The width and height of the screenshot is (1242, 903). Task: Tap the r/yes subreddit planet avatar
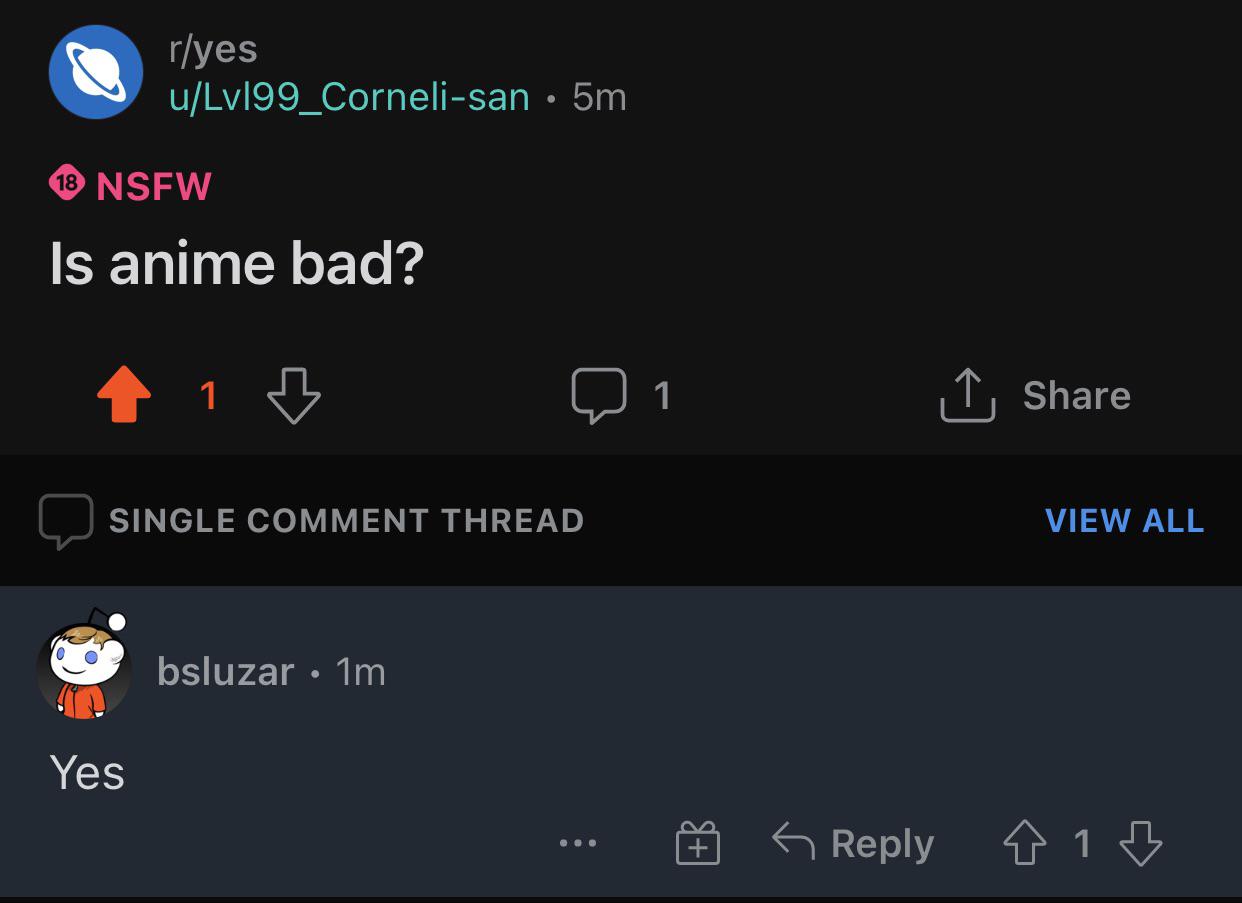96,72
